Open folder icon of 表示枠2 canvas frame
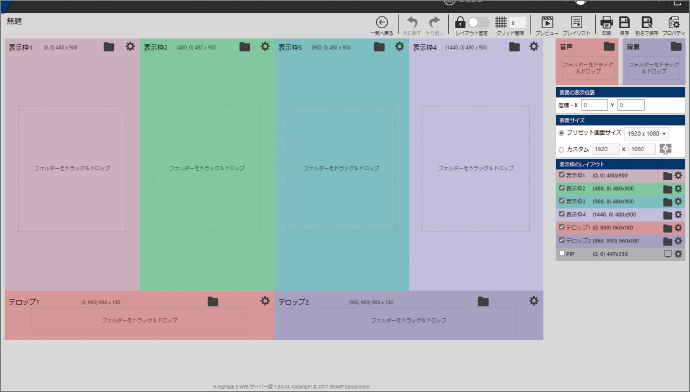 pyautogui.click(x=245, y=47)
